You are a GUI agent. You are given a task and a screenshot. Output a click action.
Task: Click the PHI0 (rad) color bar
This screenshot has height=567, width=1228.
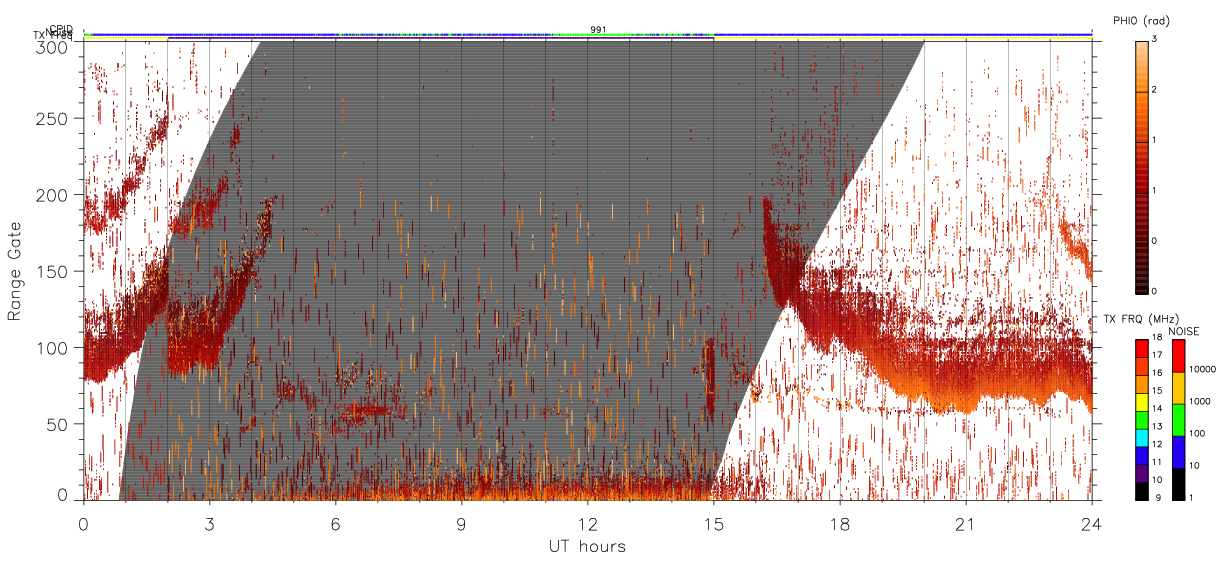[x=1141, y=166]
